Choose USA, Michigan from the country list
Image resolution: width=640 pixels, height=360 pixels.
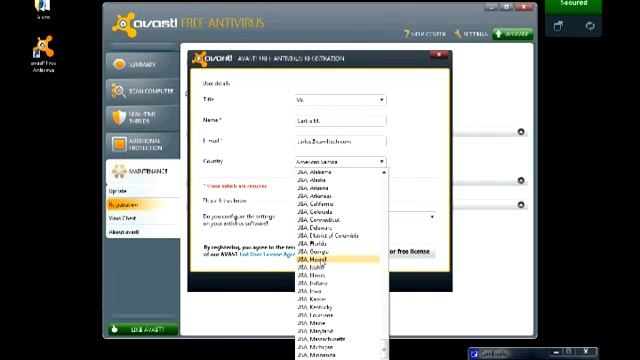click(x=338, y=347)
